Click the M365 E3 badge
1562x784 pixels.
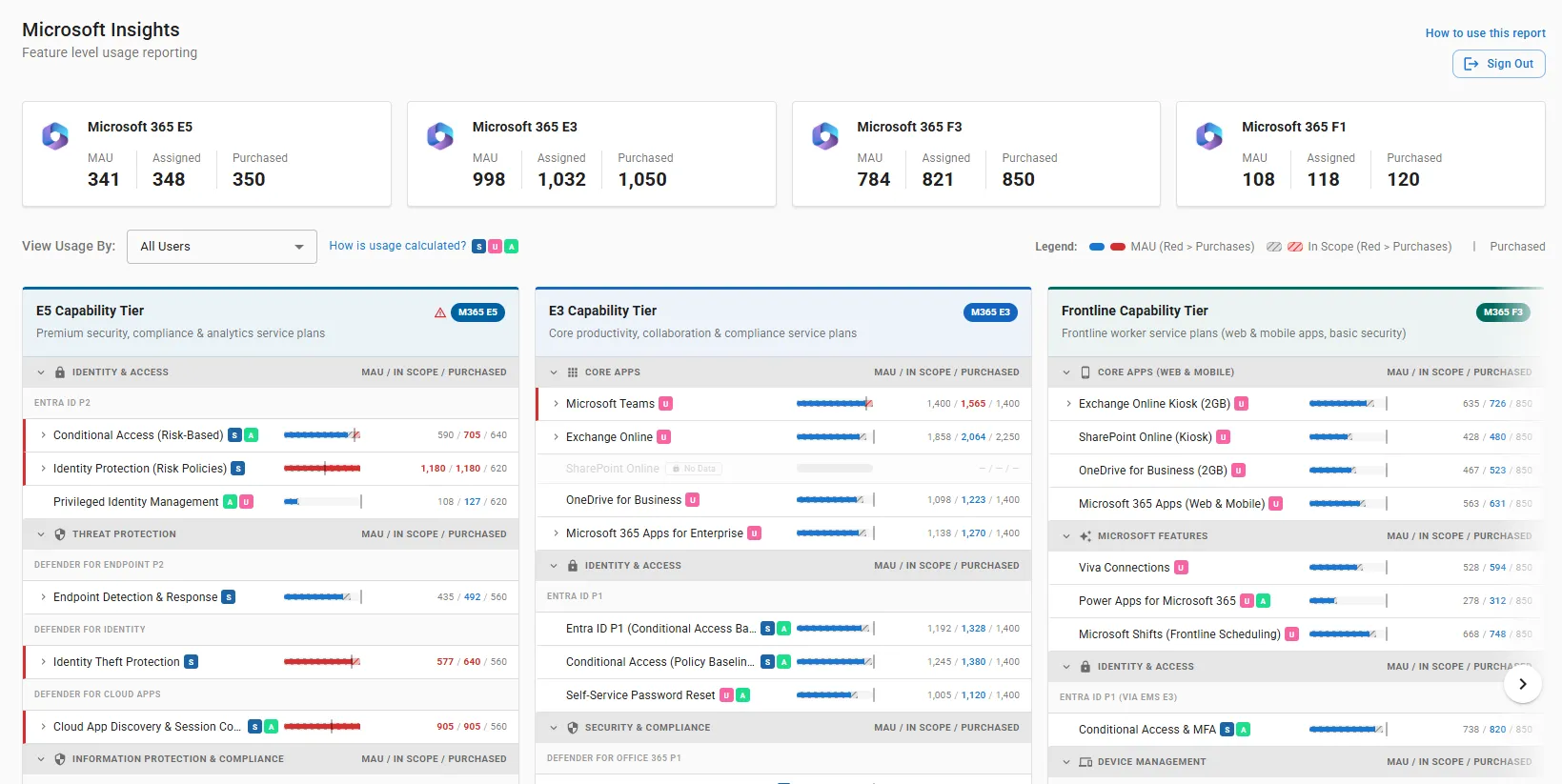tap(990, 312)
